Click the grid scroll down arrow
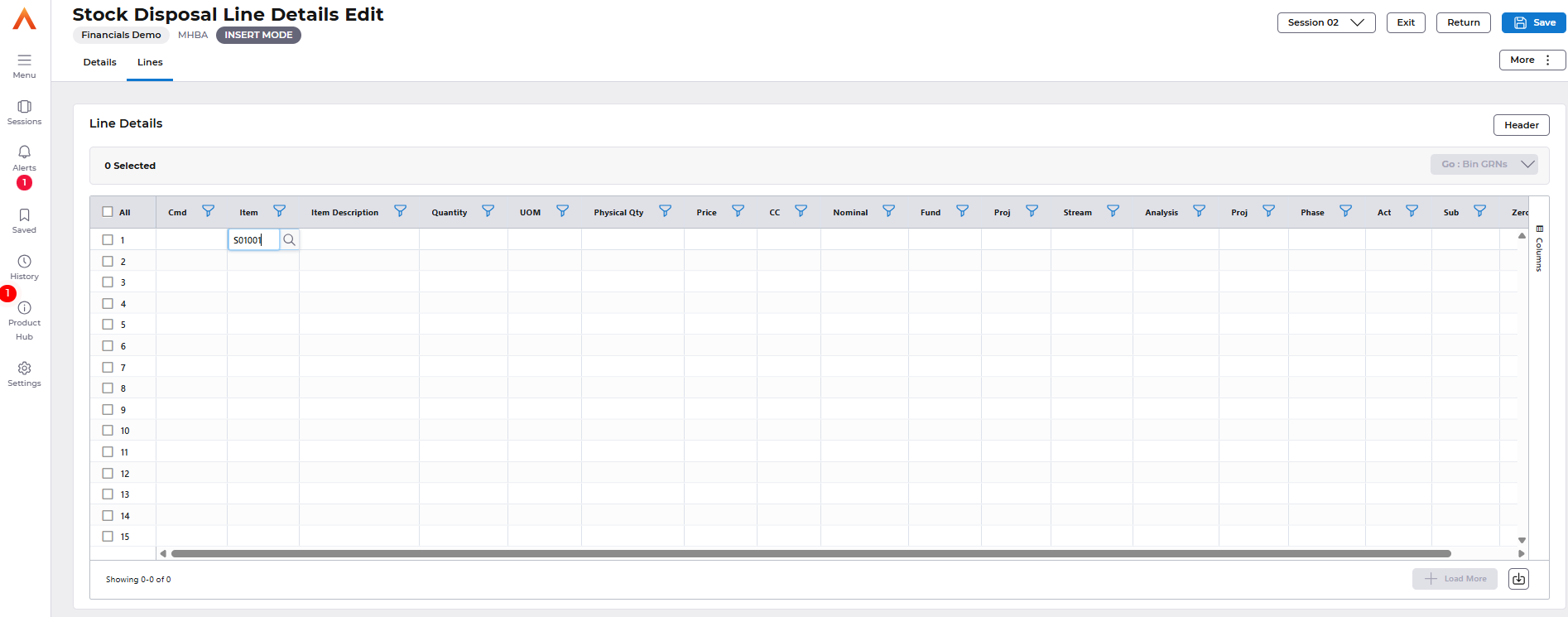This screenshot has width=1568, height=617. (x=1522, y=540)
